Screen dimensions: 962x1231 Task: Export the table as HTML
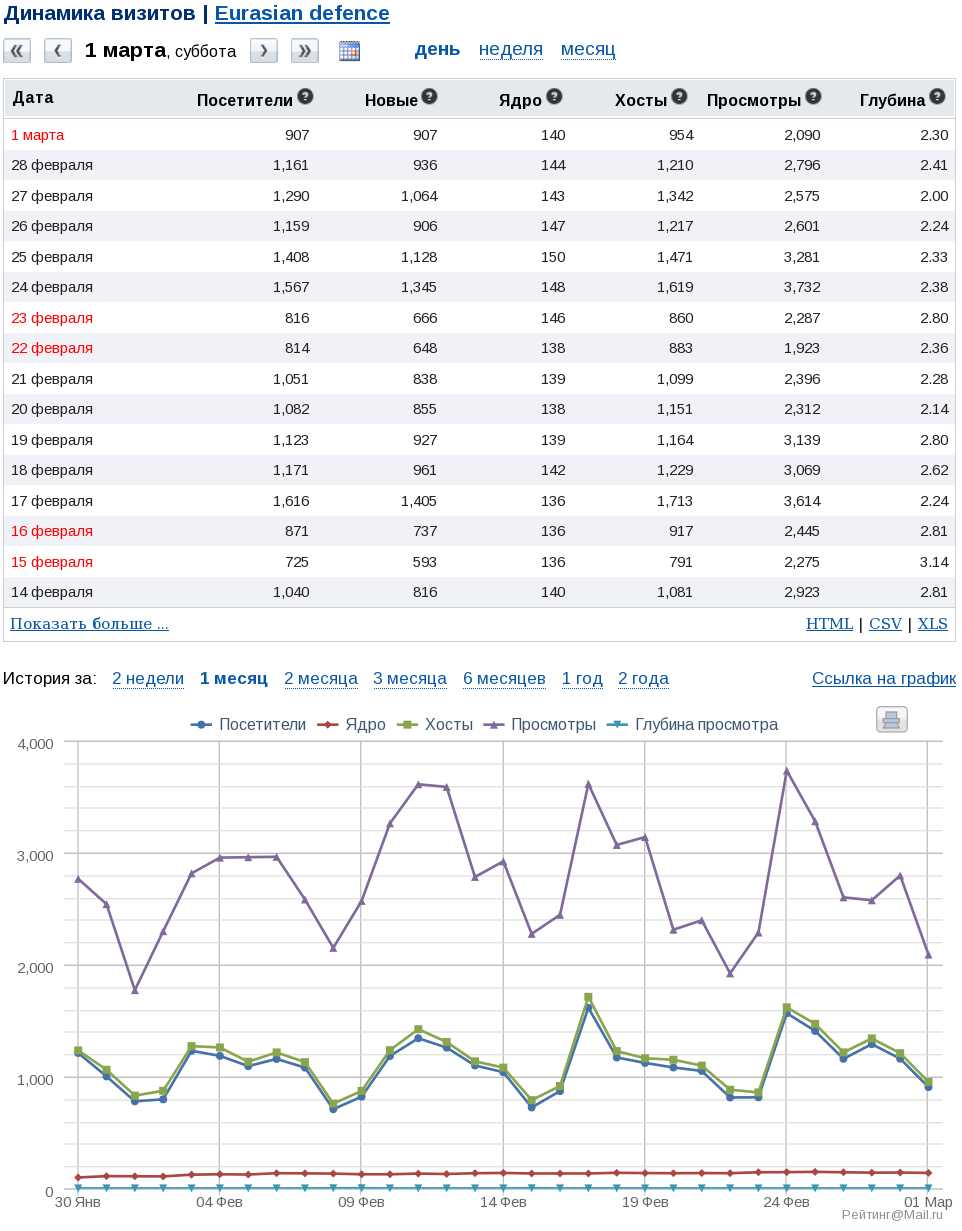click(x=829, y=624)
